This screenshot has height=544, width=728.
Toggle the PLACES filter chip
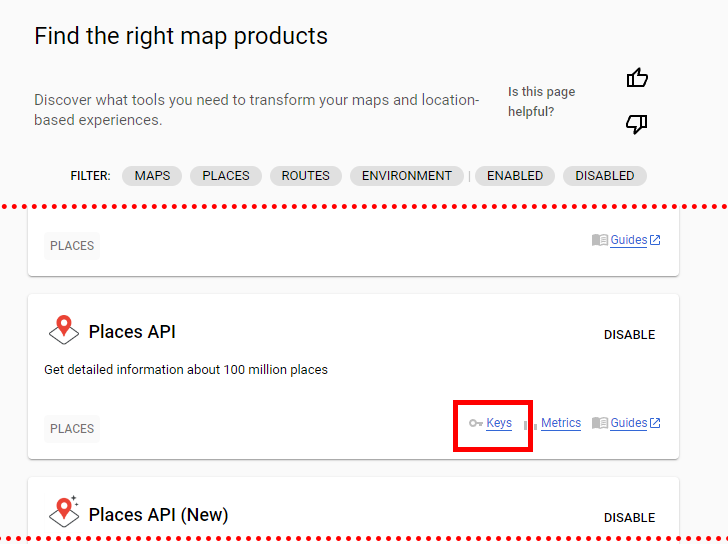[x=226, y=176]
